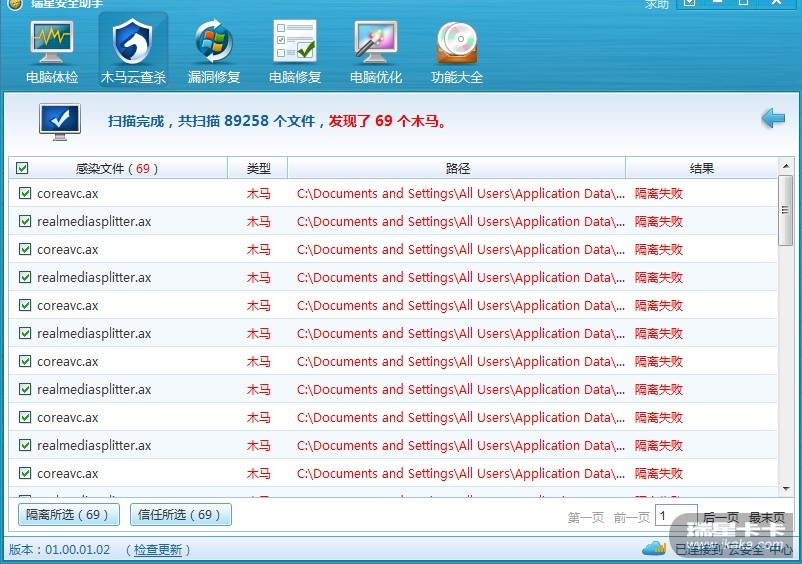Uncheck third coreavc.ax row checkbox

[25, 305]
